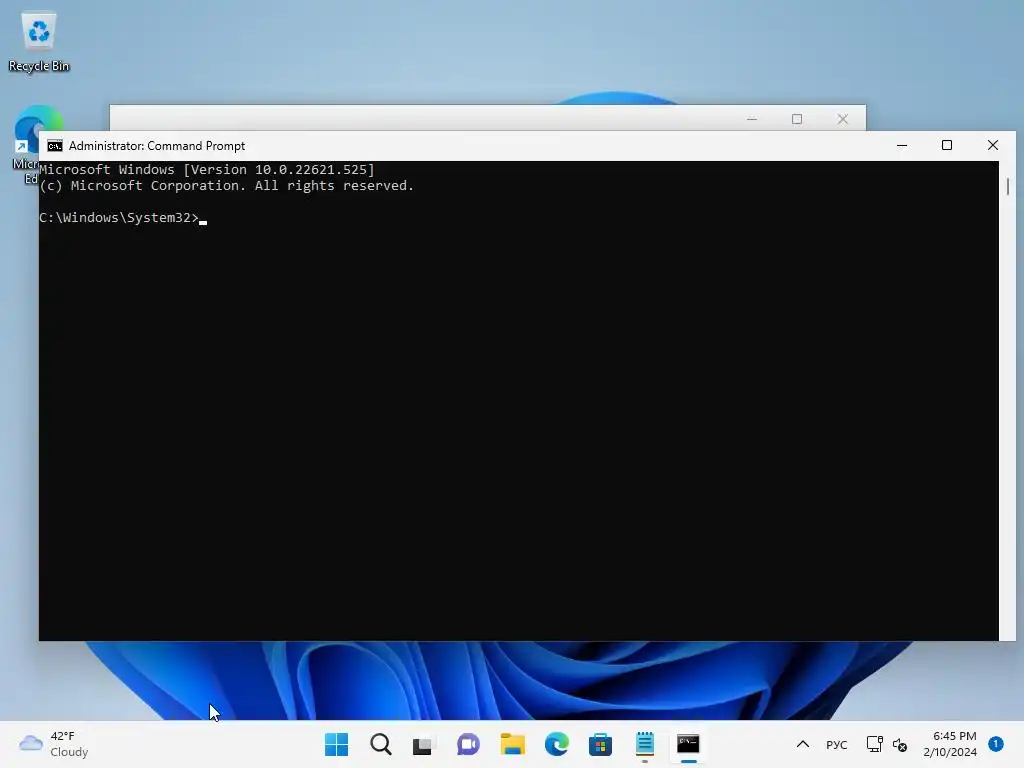Close the background window behind Command Prompt
This screenshot has height=768, width=1024.
[x=842, y=119]
